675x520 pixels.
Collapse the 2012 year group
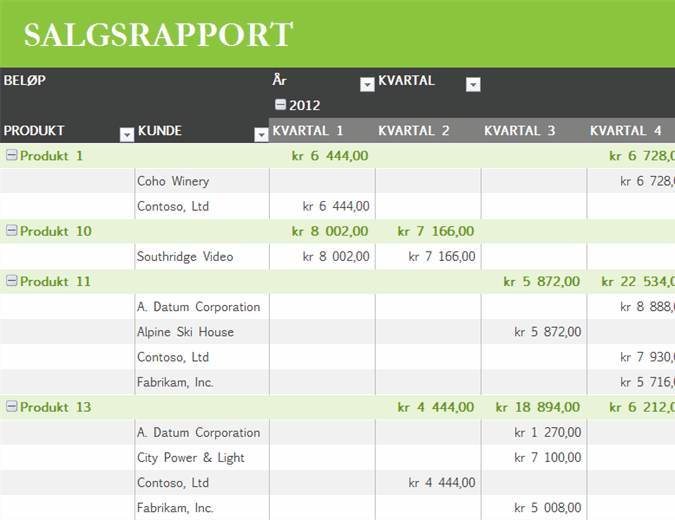tap(280, 105)
